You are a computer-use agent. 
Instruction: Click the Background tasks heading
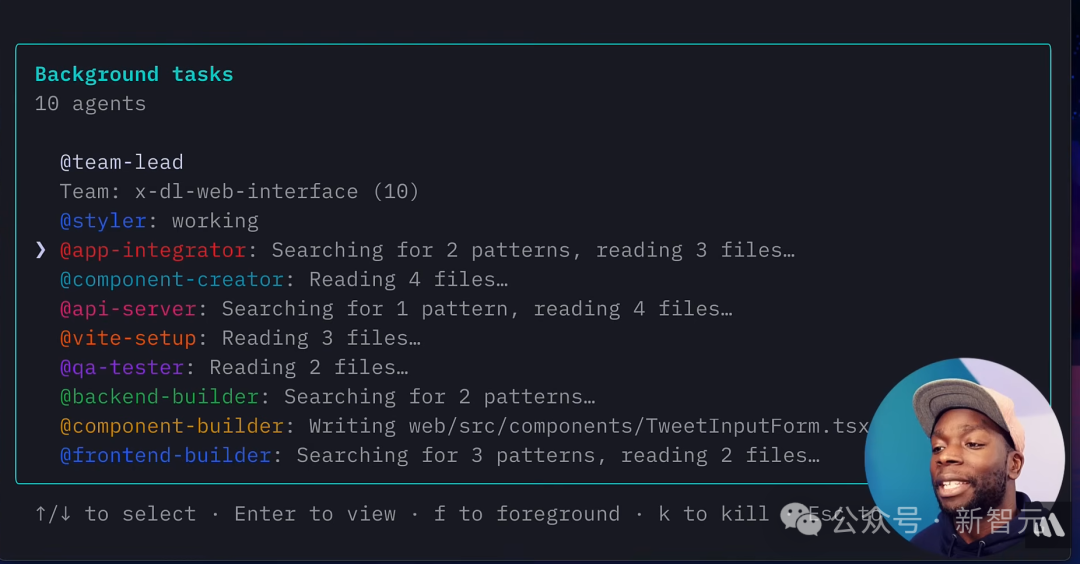coord(134,74)
